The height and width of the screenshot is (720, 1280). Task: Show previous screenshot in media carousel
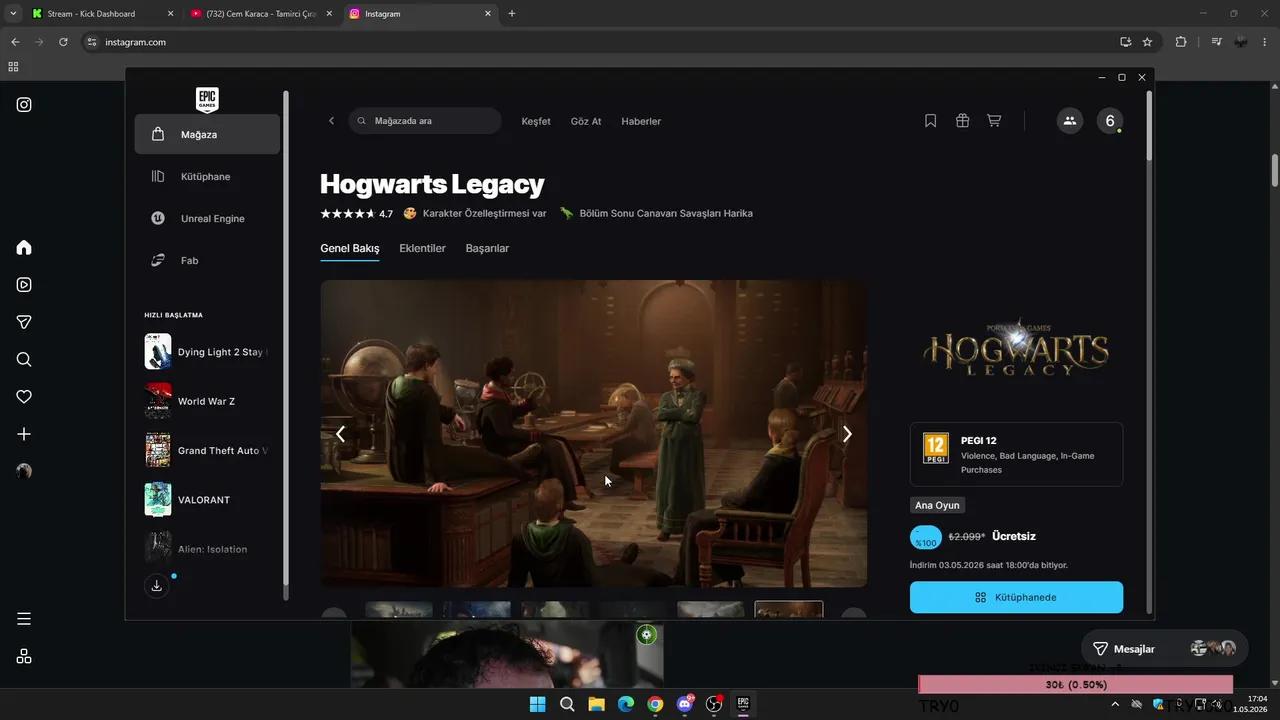coord(340,434)
